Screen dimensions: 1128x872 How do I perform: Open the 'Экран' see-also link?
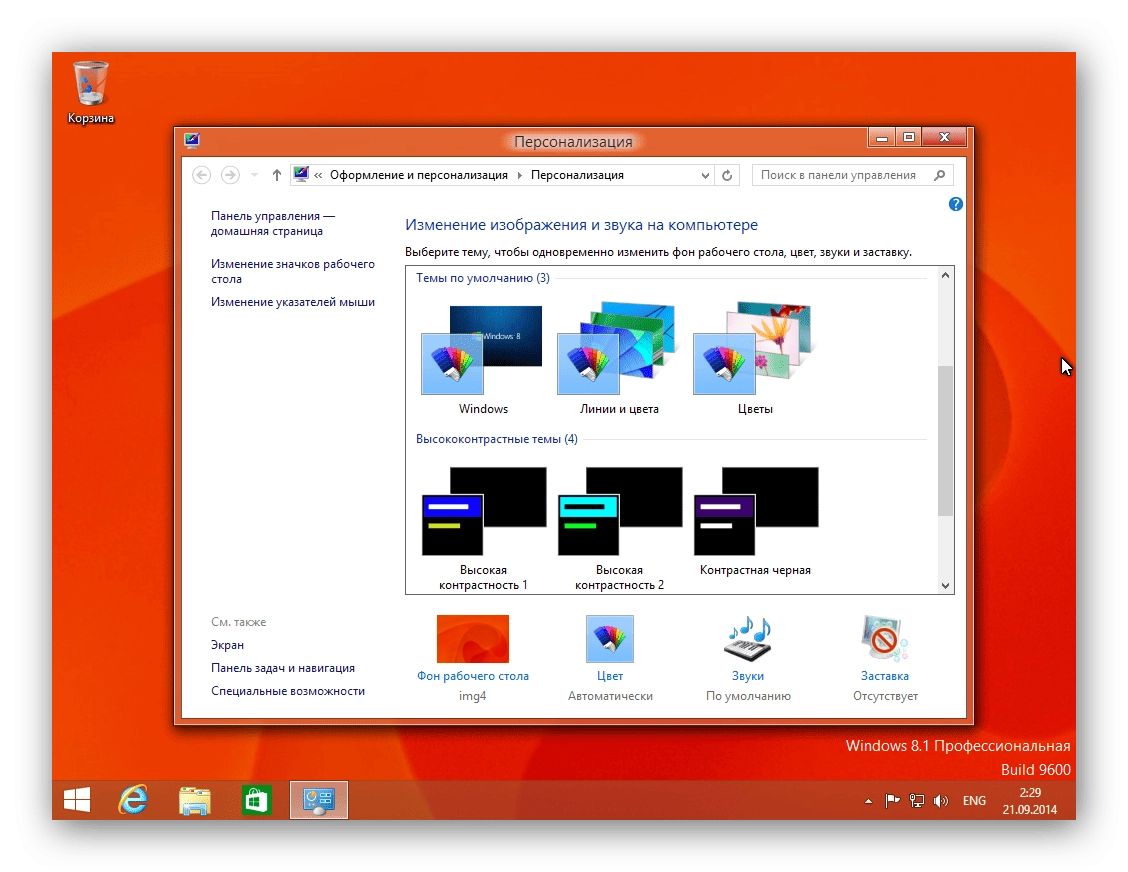click(x=227, y=645)
